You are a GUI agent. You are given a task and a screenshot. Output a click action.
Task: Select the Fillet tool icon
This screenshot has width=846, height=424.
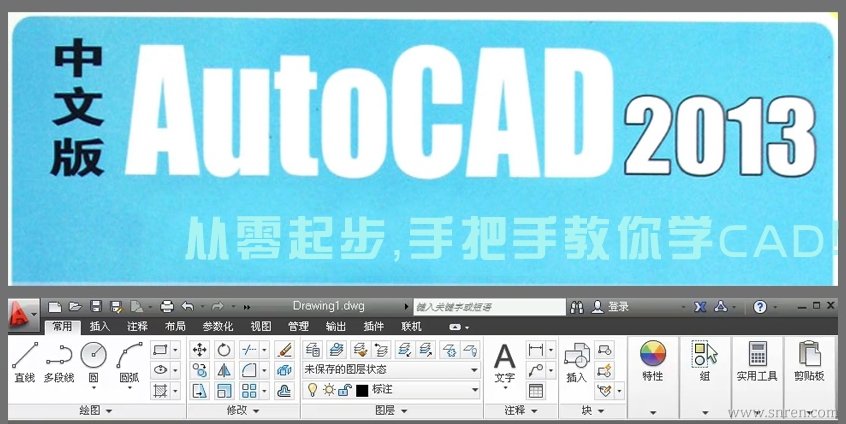tap(249, 371)
